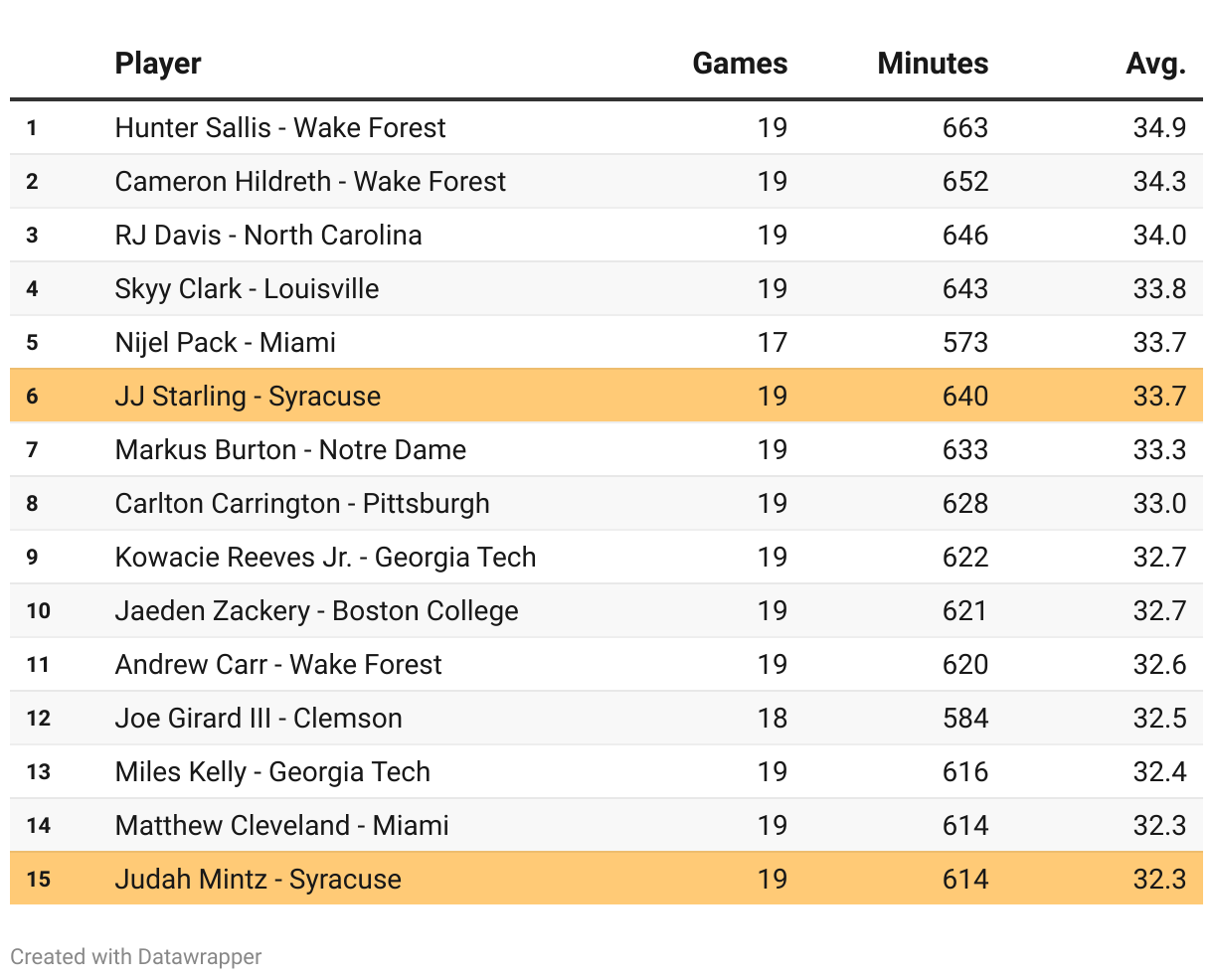This screenshot has height=980, width=1213.
Task: Select Jaeden Zackery - Boston College row
Action: click(x=316, y=610)
